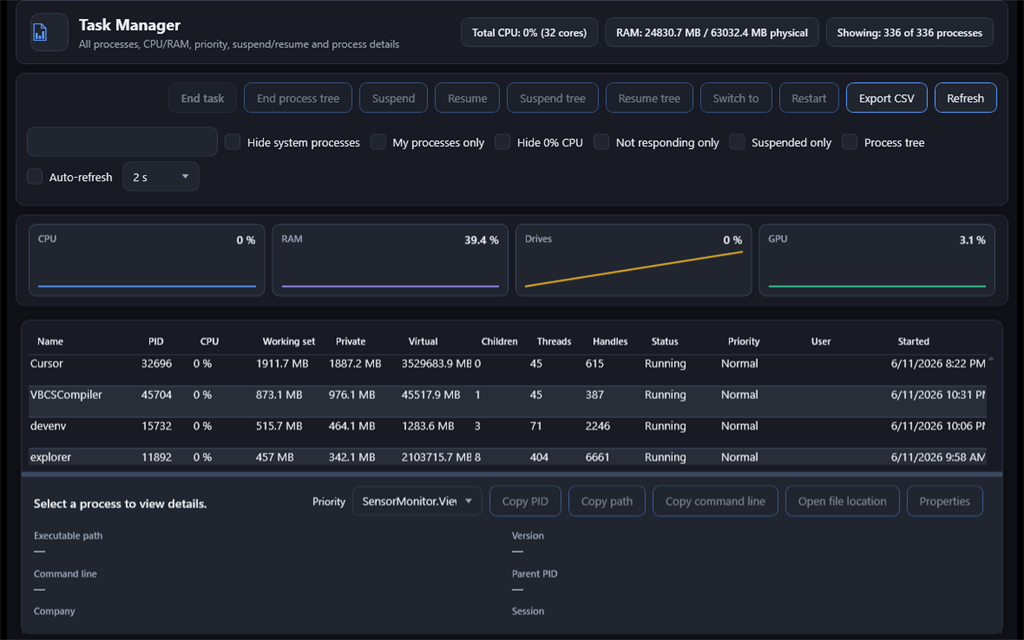The image size is (1024, 640).
Task: Sort by Threads column header
Action: pyautogui.click(x=554, y=342)
